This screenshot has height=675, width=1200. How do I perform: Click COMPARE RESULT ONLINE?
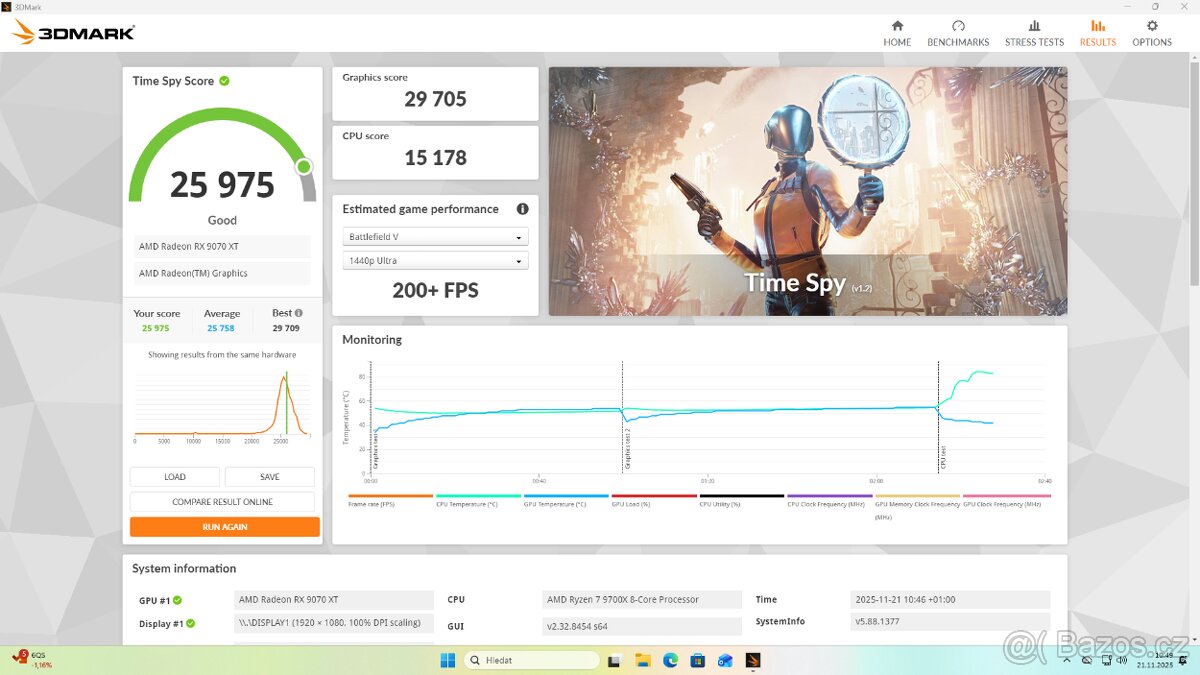222,501
